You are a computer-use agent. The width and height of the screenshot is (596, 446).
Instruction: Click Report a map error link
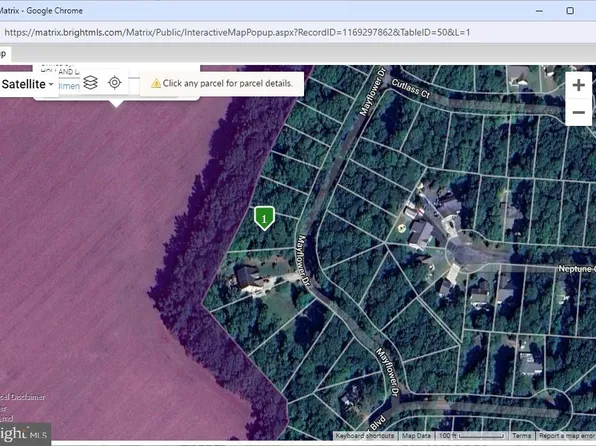566,436
